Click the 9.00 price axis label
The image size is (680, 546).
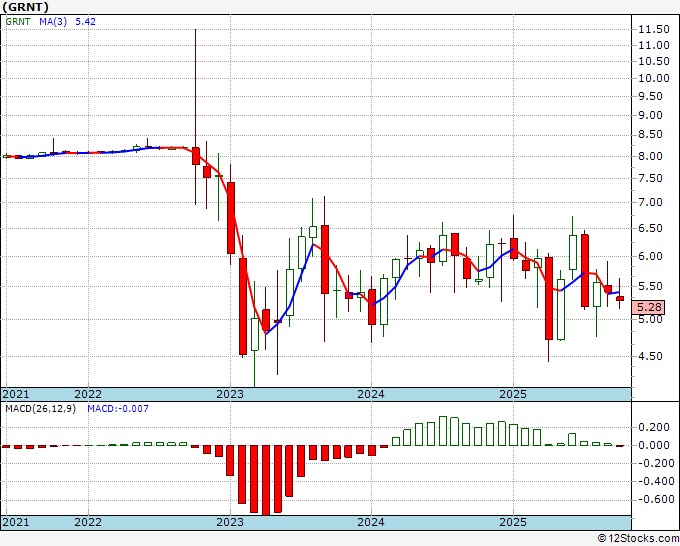tap(651, 115)
